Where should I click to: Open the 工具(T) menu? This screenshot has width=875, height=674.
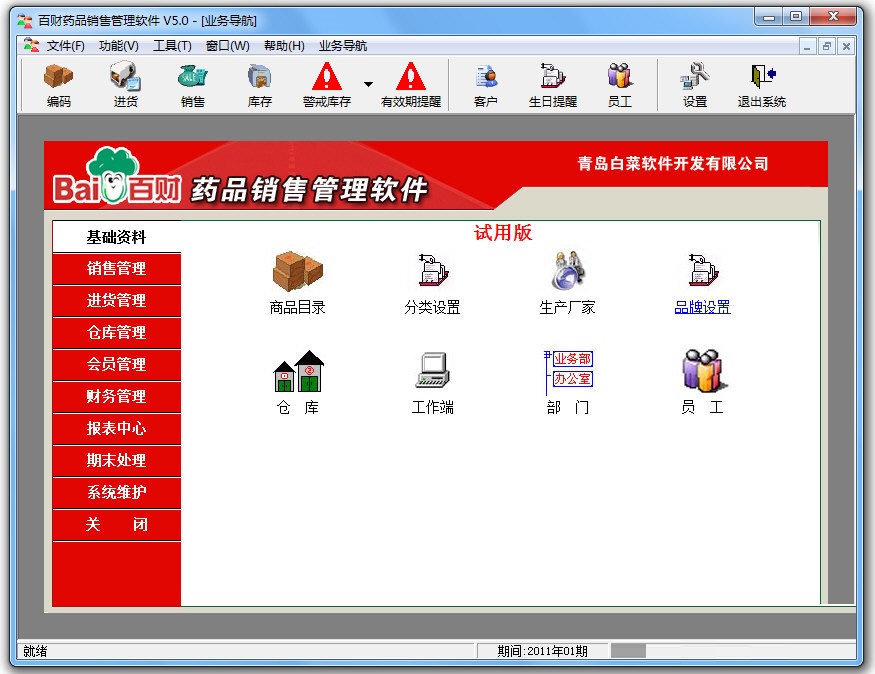coord(172,46)
